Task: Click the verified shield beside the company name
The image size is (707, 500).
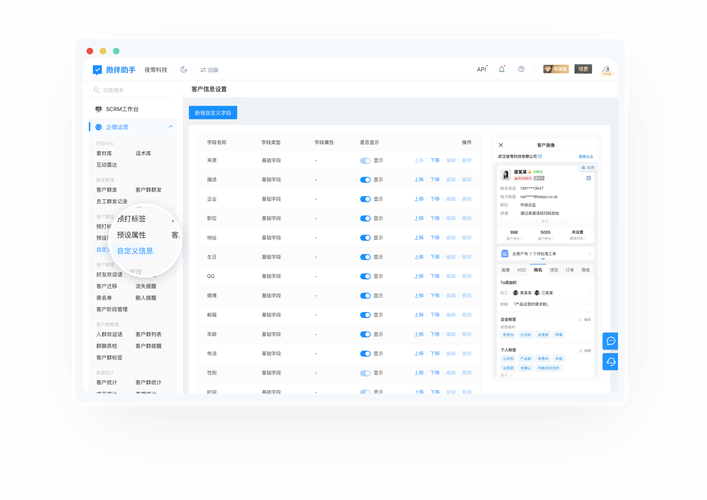Action: (540, 156)
